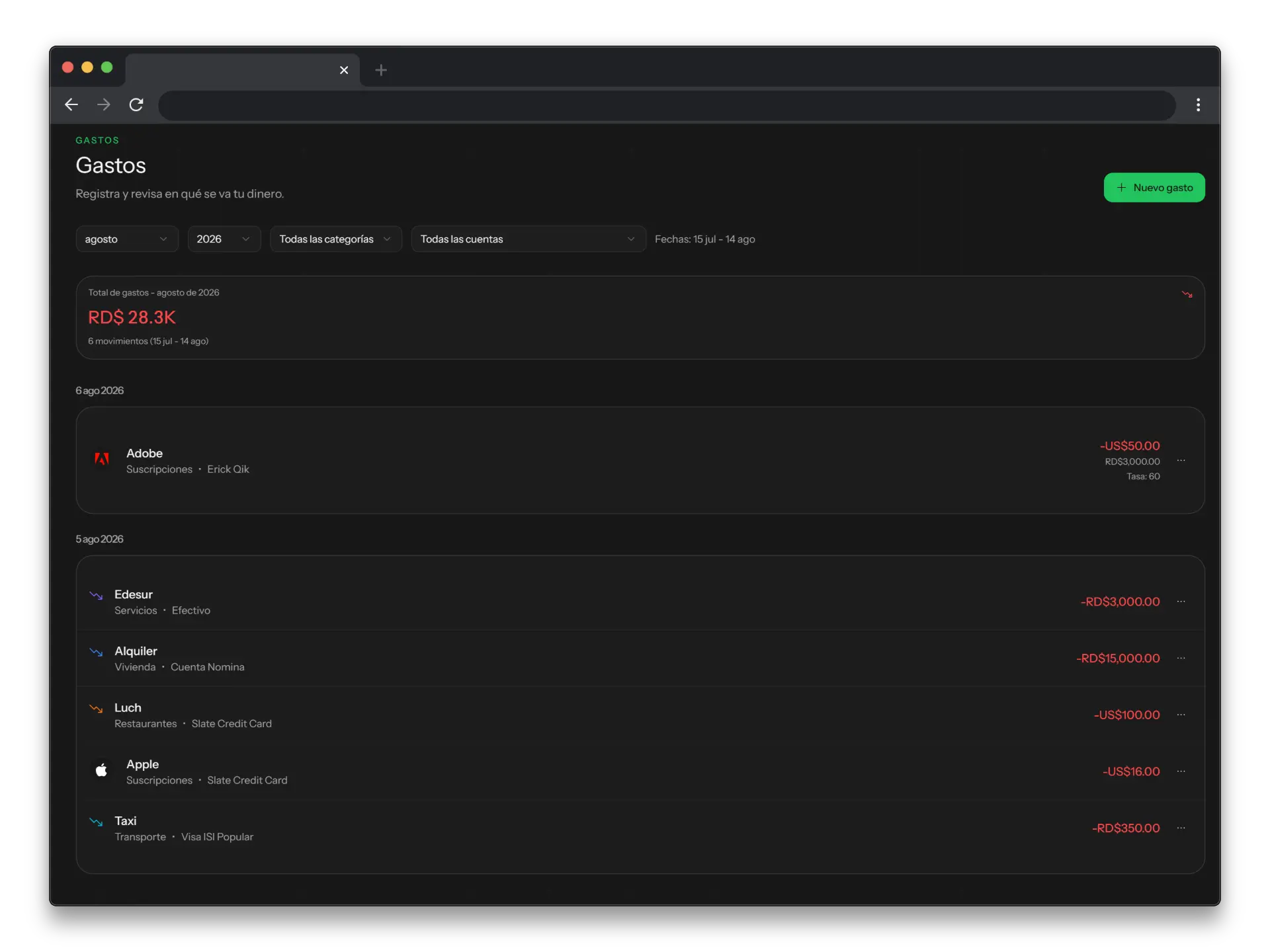Open options menu for Luch expense

point(1181,715)
